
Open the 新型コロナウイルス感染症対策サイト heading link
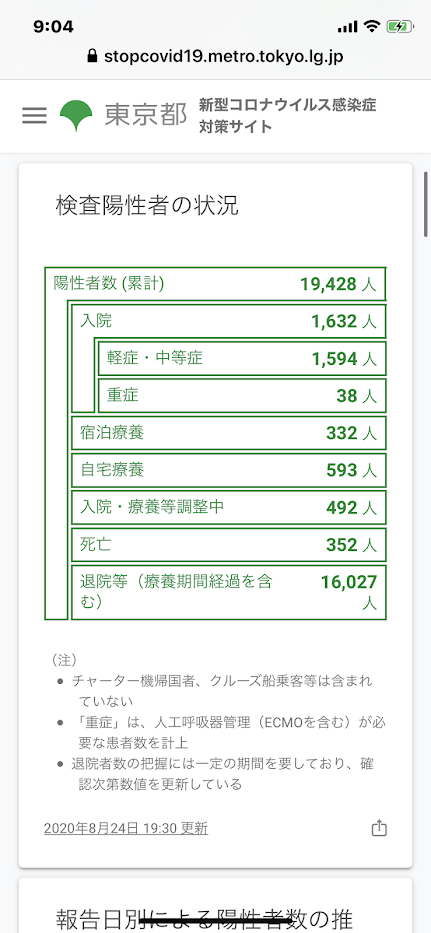288,116
